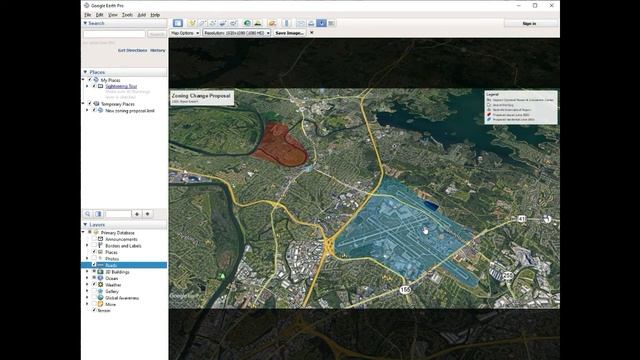
Task: Click the highlighted Save Image toolbar icon
Action: click(322, 23)
